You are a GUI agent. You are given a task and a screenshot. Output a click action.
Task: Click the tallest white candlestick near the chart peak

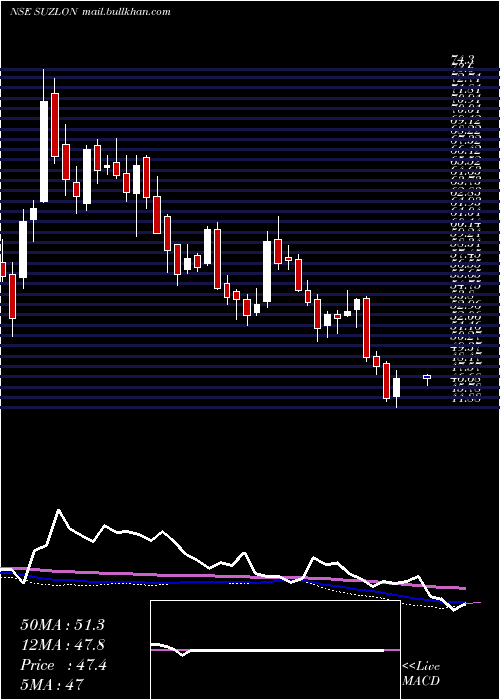point(44,151)
